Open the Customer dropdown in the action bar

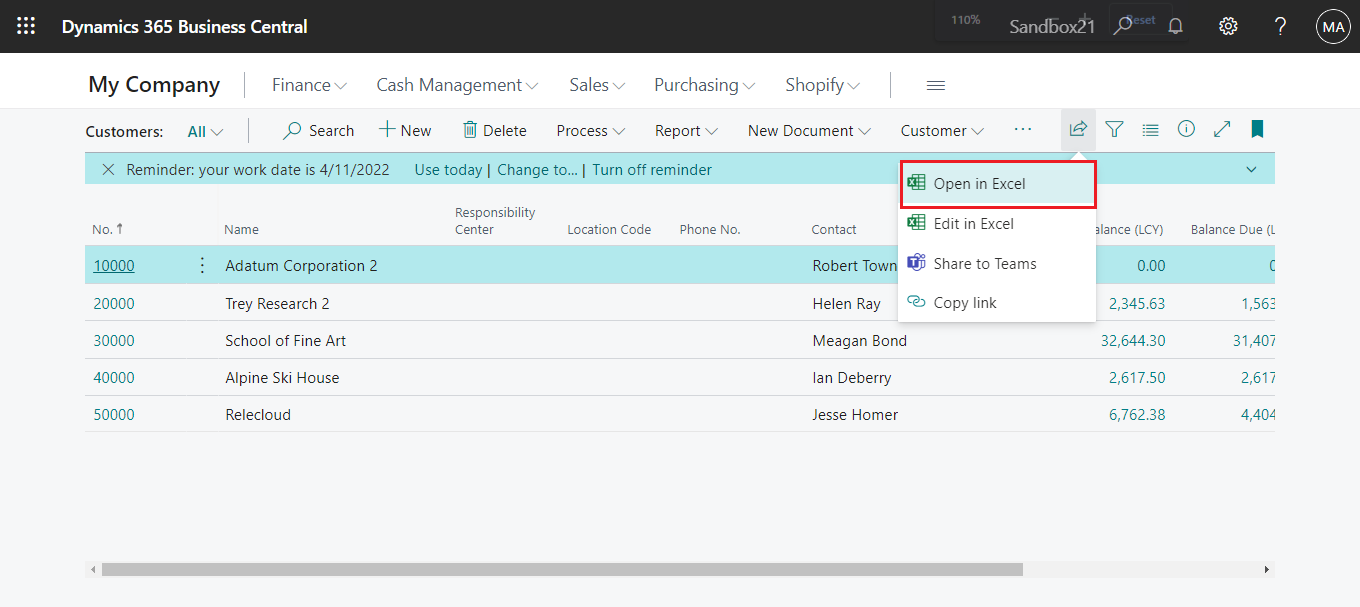941,130
